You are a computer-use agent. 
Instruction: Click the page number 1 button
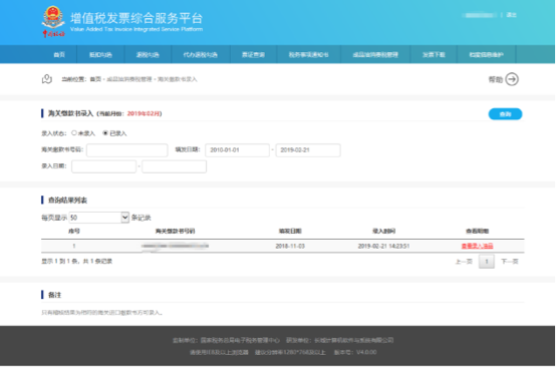pyautogui.click(x=486, y=262)
